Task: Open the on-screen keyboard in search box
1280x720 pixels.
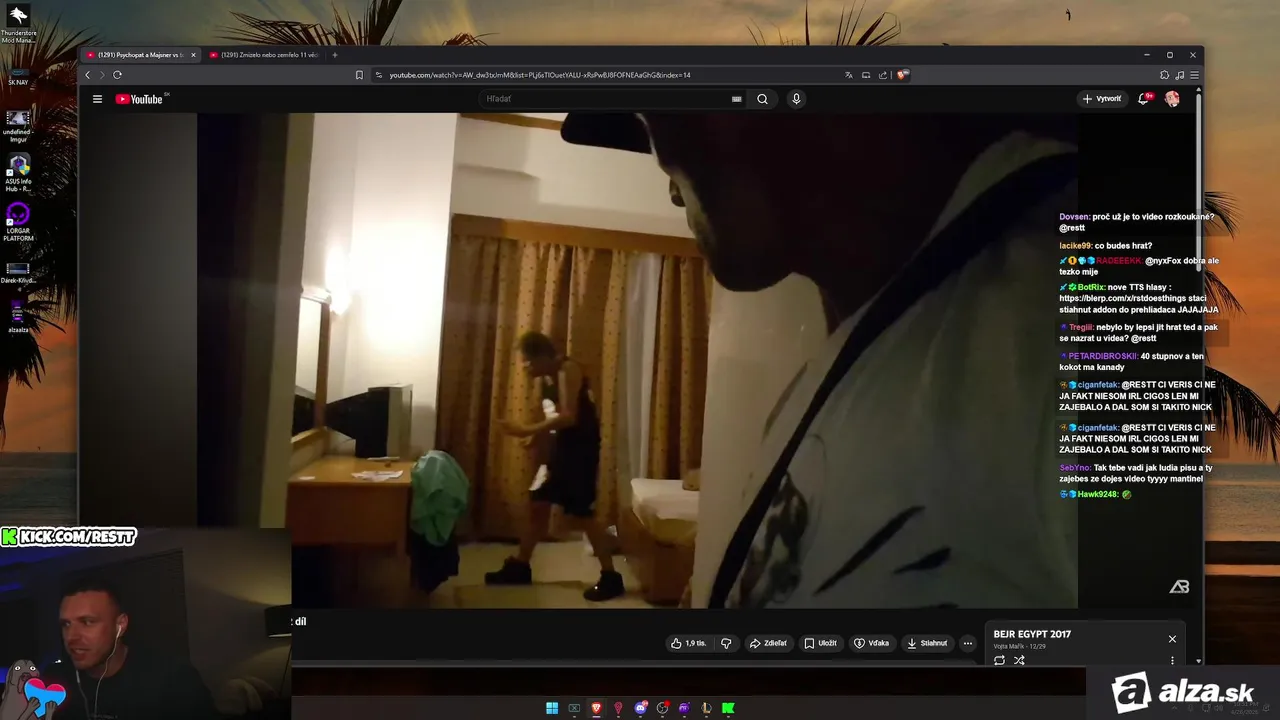Action: (737, 99)
